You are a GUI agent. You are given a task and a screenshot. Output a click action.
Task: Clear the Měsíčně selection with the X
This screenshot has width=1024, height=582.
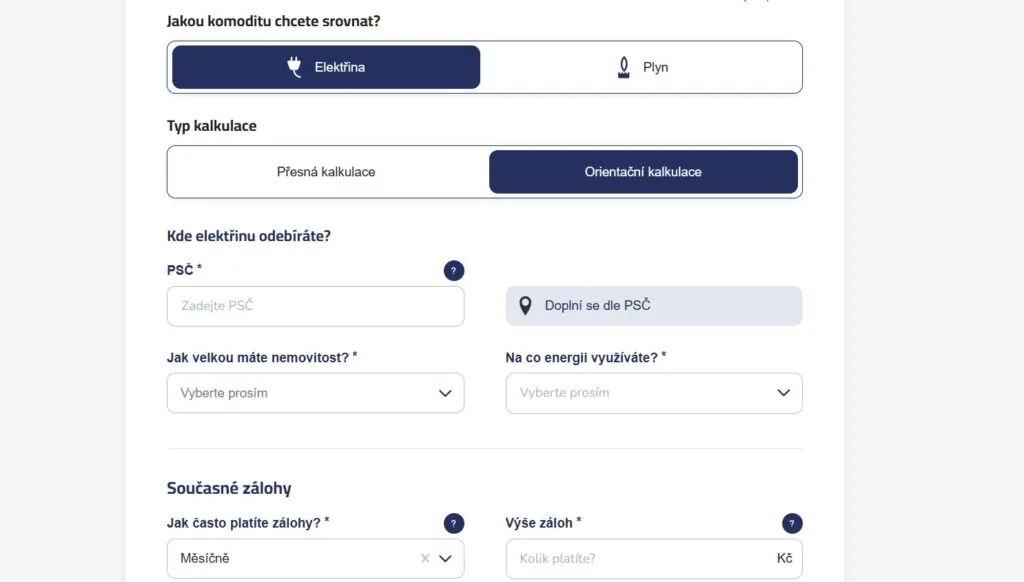coord(425,558)
